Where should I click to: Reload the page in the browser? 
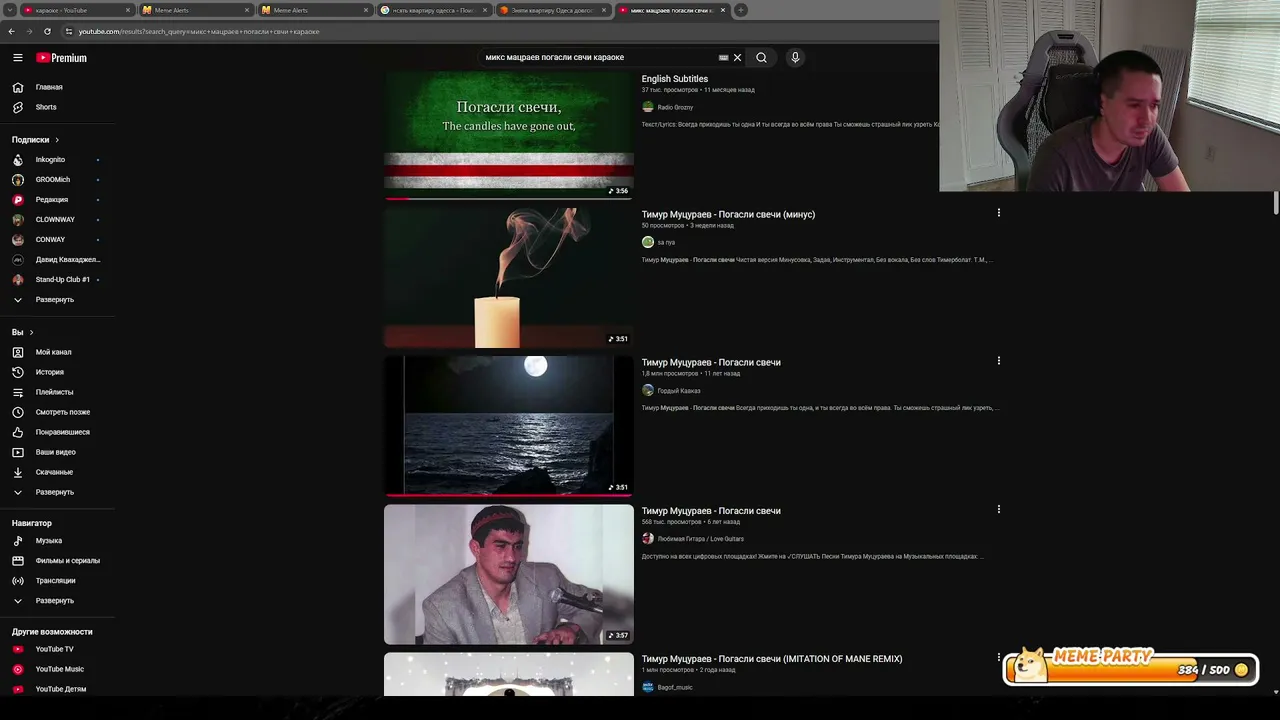click(x=47, y=31)
